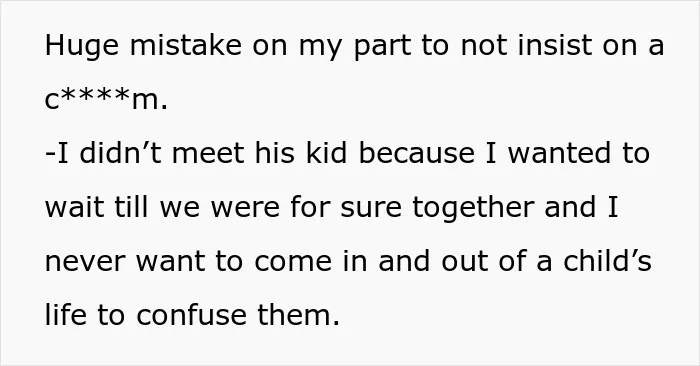Select the word "till"
This screenshot has width=700, height=366.
click(x=131, y=207)
